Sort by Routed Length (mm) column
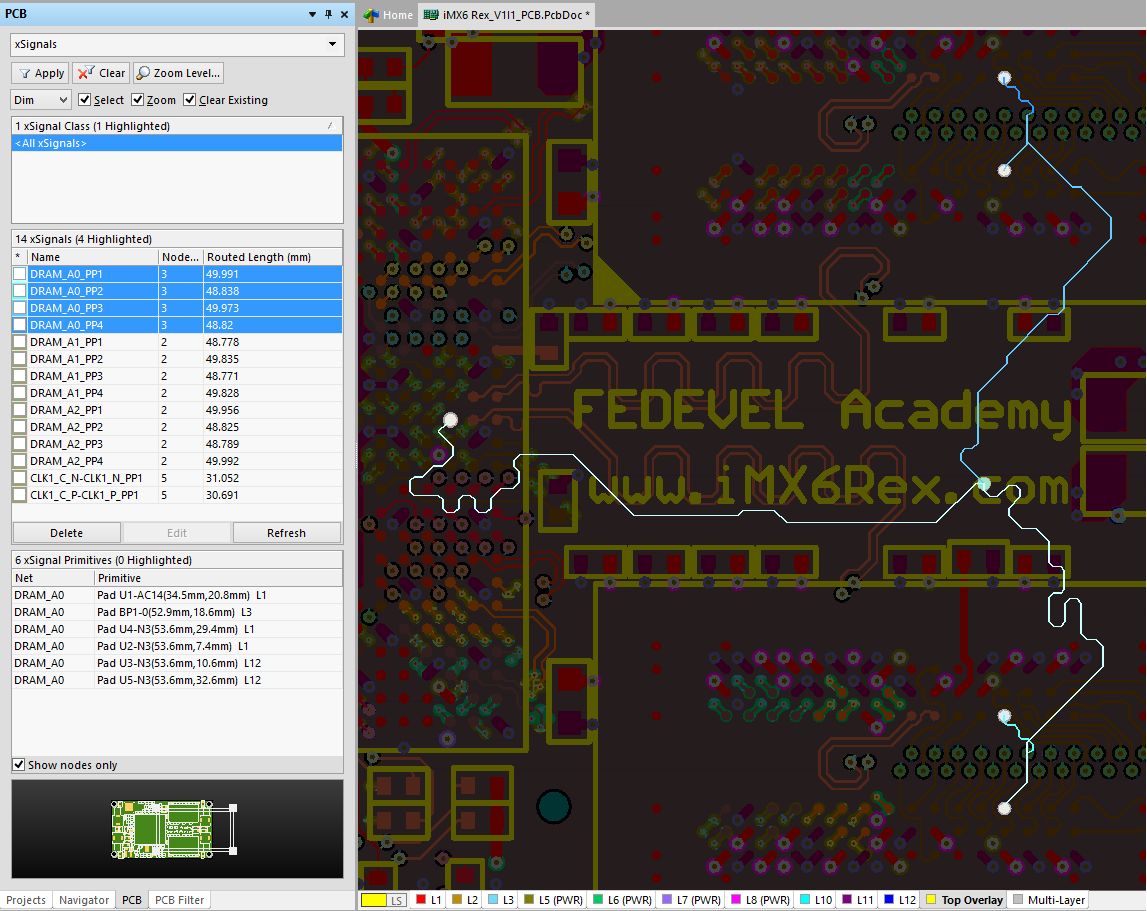The height and width of the screenshot is (911, 1147). 272,257
